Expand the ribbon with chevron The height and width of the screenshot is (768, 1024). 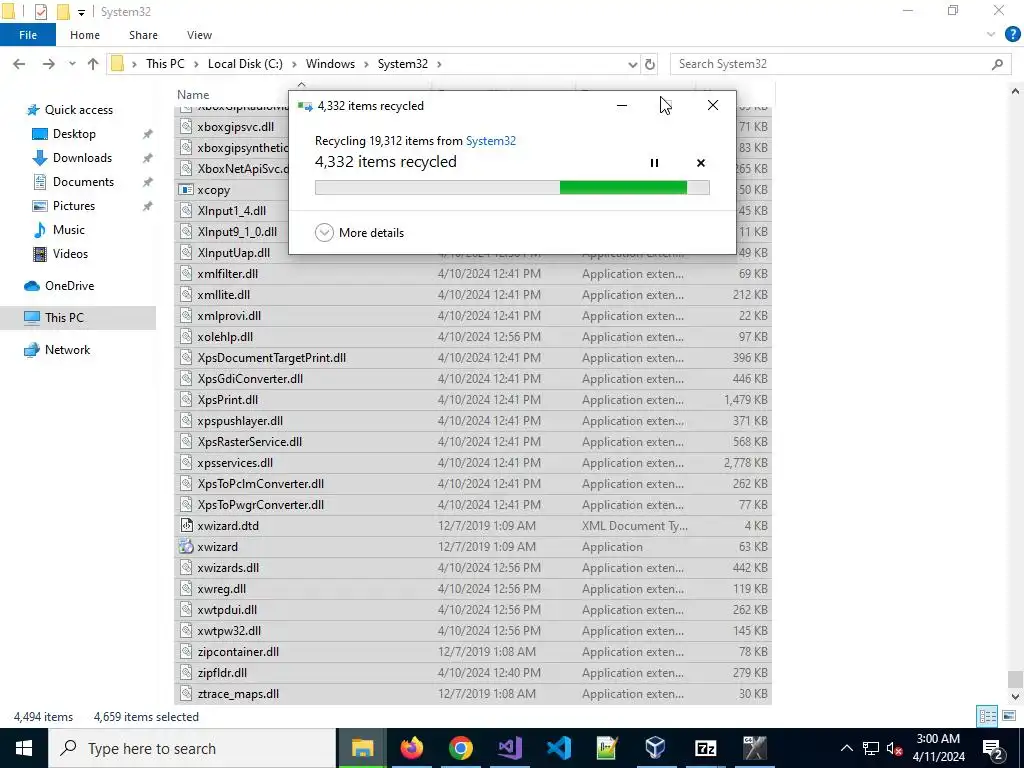pos(991,35)
